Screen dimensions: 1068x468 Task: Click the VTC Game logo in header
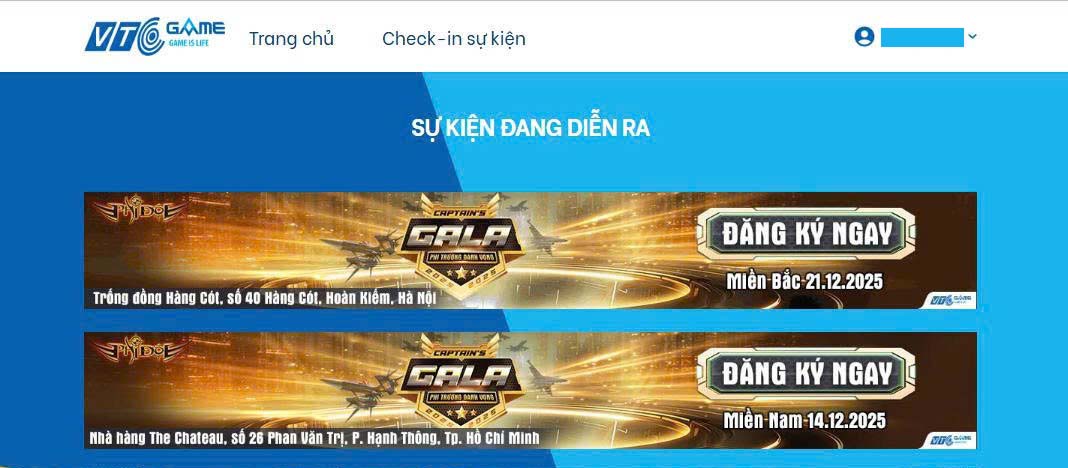(155, 36)
